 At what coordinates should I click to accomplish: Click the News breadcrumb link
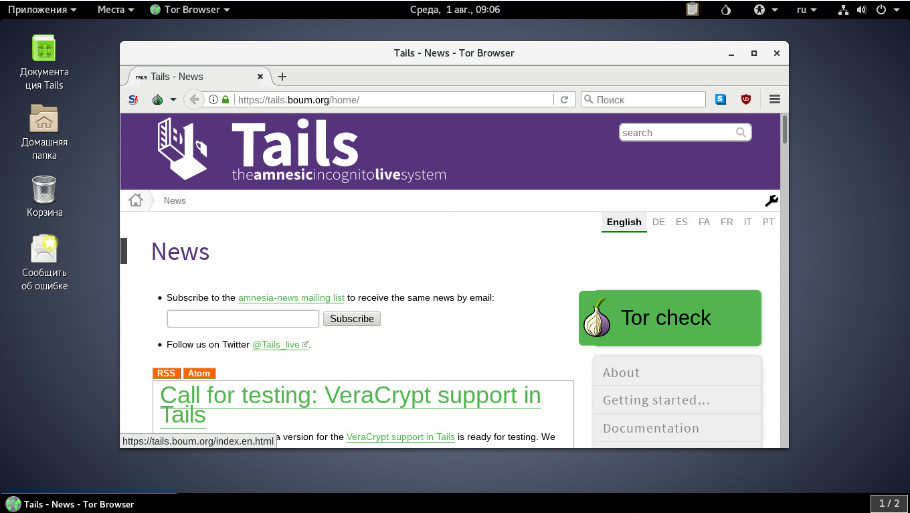pos(175,201)
